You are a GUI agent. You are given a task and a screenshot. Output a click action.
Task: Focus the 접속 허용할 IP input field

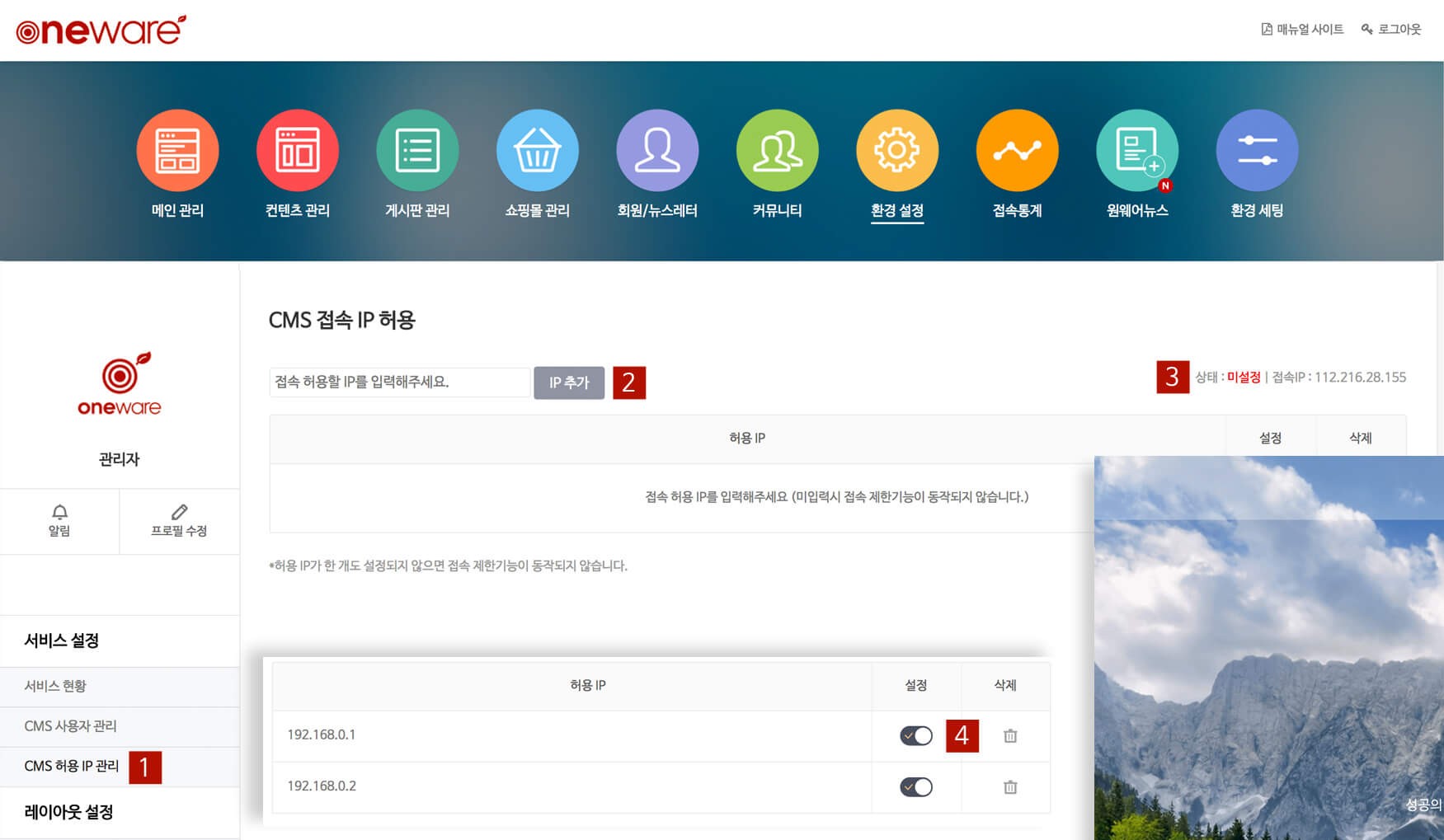coord(399,382)
